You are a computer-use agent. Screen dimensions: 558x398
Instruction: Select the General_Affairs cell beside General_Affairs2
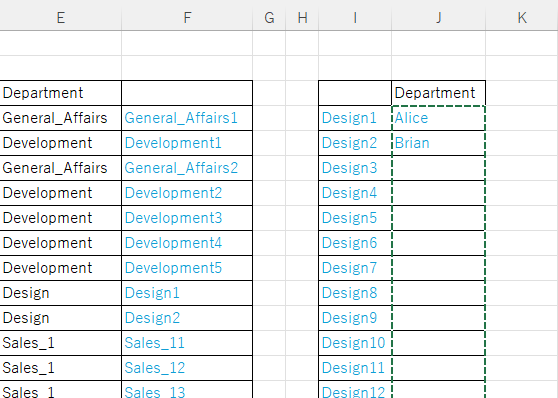coord(60,168)
